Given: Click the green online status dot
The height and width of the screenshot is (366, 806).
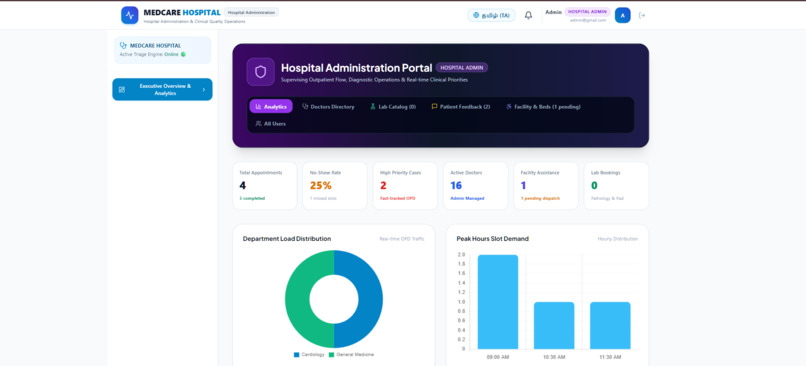Looking at the screenshot, I should coord(183,54).
